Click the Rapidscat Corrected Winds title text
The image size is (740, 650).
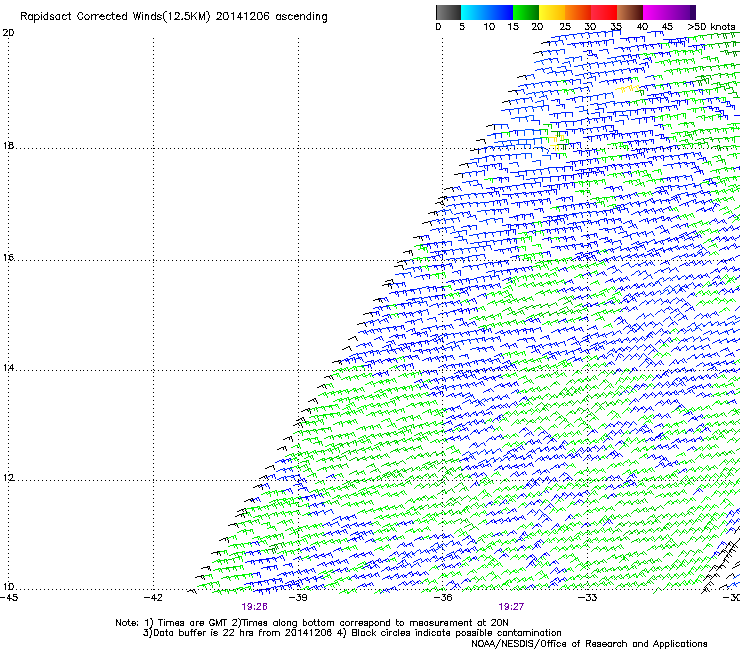[x=174, y=17]
